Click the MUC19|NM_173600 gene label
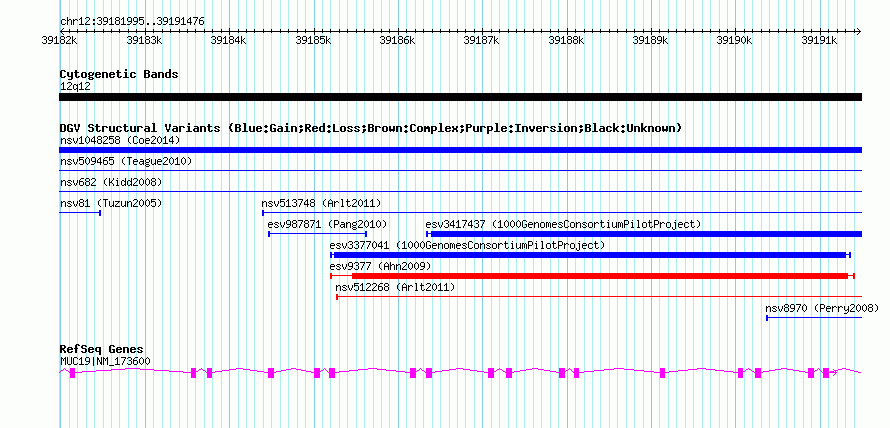Viewport: 890px width, 428px height. point(105,361)
